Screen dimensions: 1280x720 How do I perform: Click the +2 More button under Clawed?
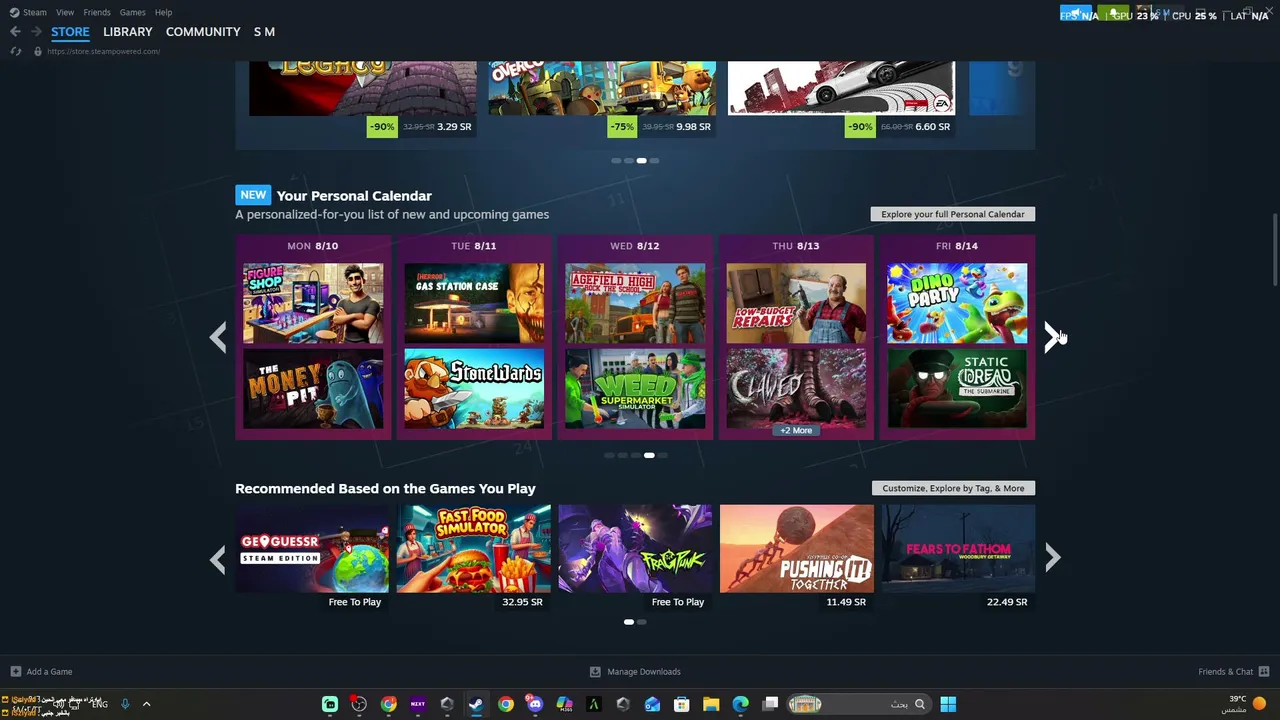pos(796,430)
